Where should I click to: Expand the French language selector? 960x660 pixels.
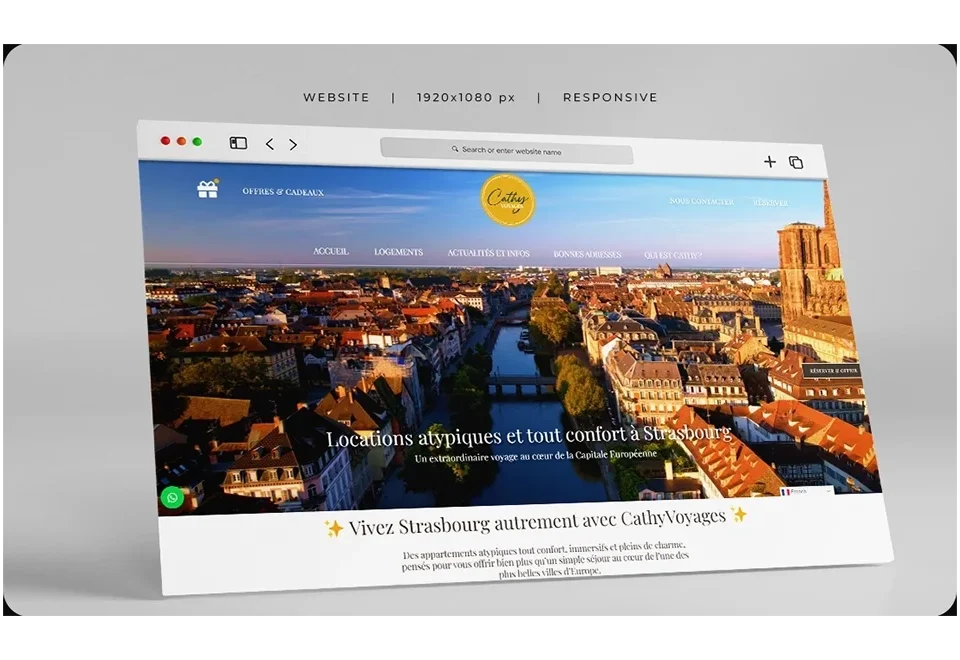(806, 491)
